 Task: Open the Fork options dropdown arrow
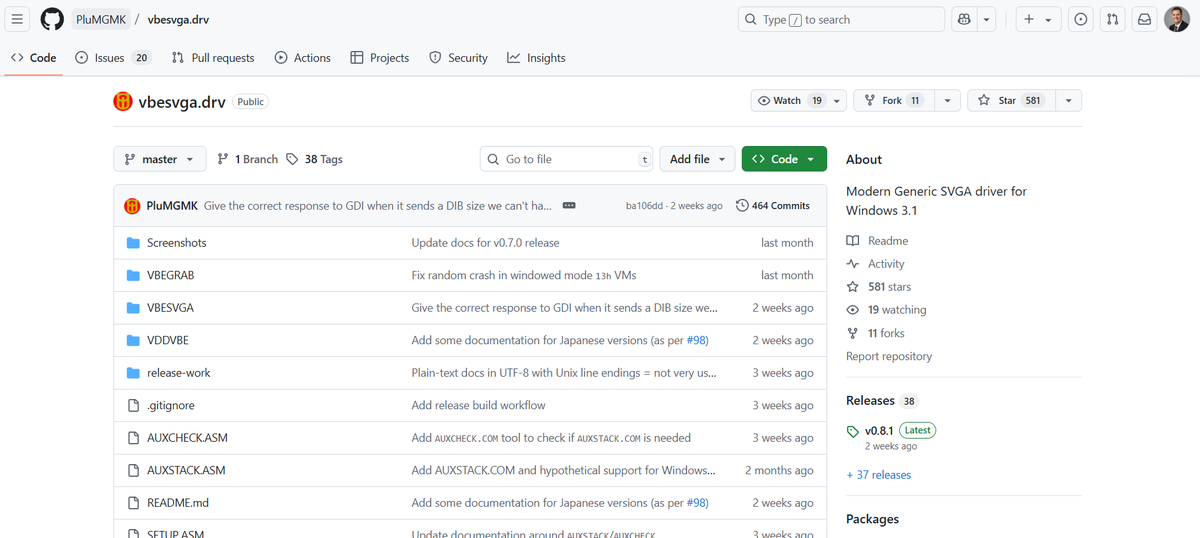948,101
